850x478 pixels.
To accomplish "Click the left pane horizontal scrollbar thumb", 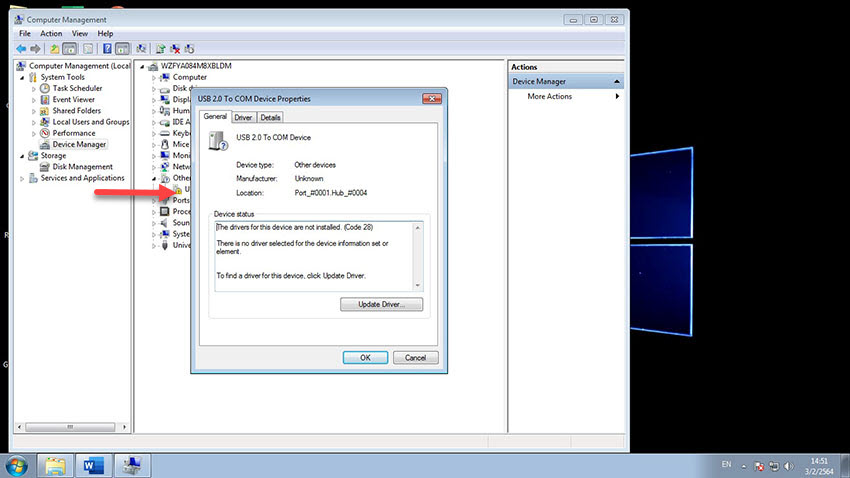I will (x=70, y=427).
